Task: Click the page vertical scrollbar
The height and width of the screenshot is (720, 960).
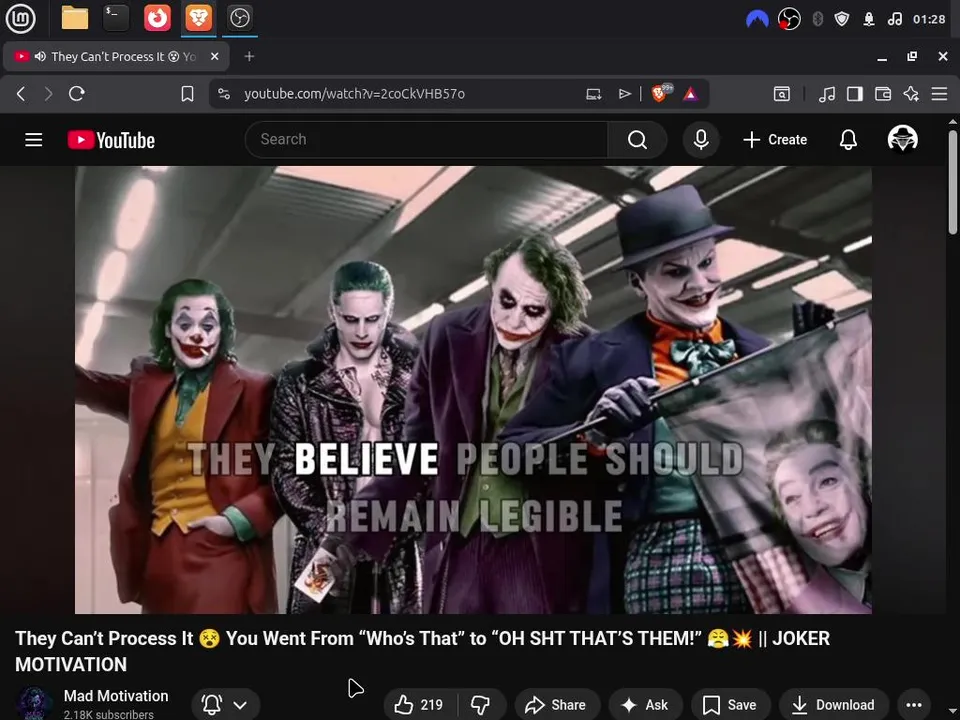Action: click(952, 181)
